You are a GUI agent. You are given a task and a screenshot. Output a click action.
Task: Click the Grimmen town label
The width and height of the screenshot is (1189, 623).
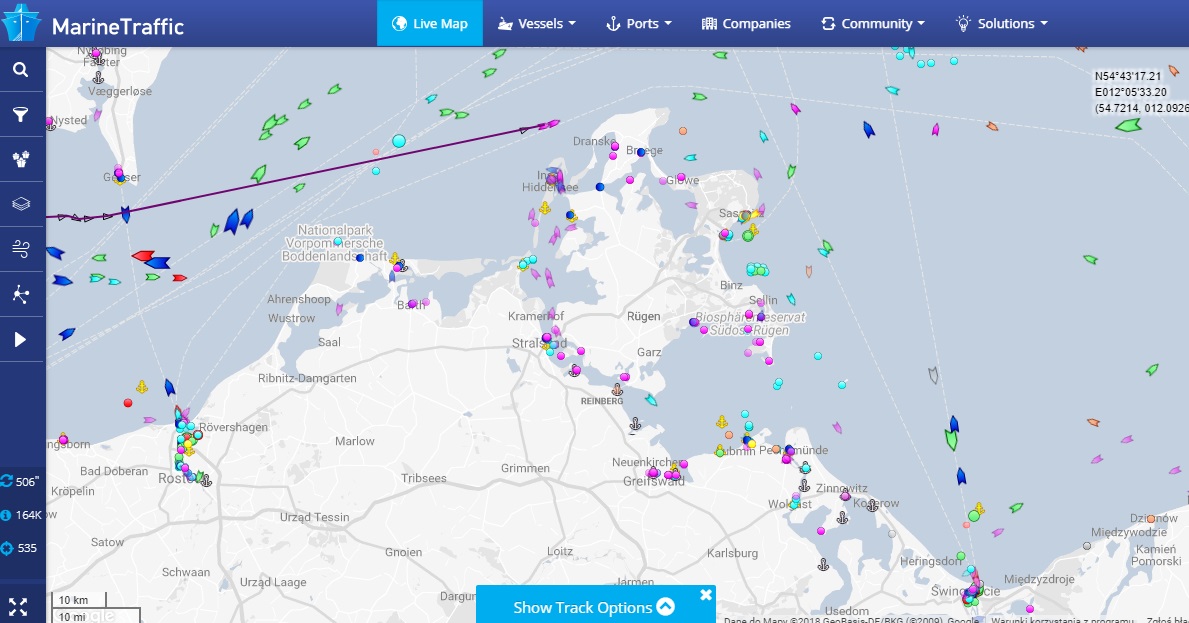(x=525, y=468)
